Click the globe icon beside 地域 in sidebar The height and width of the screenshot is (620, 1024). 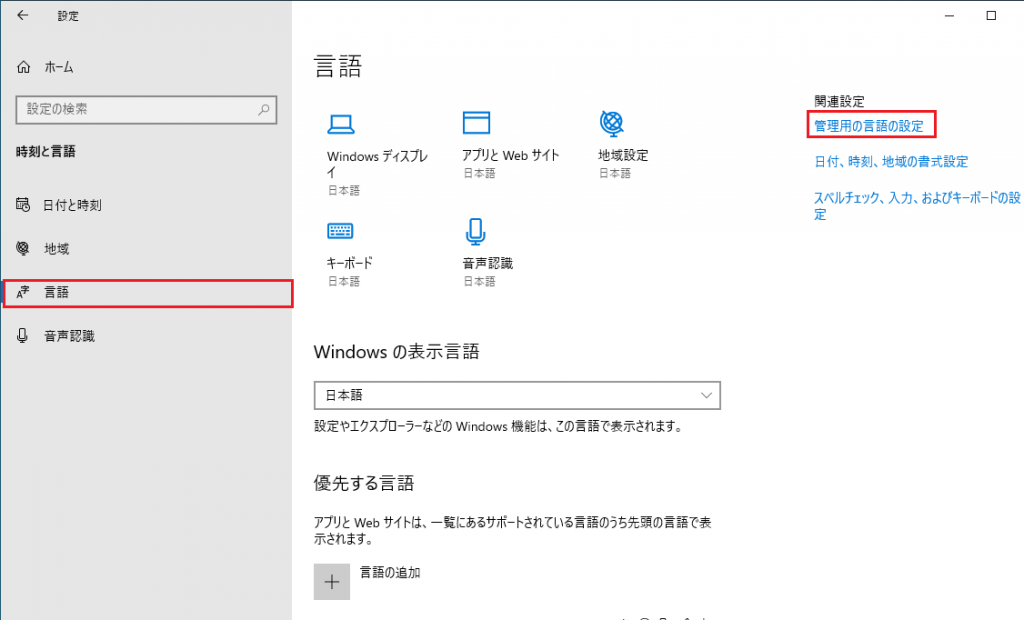(23, 248)
